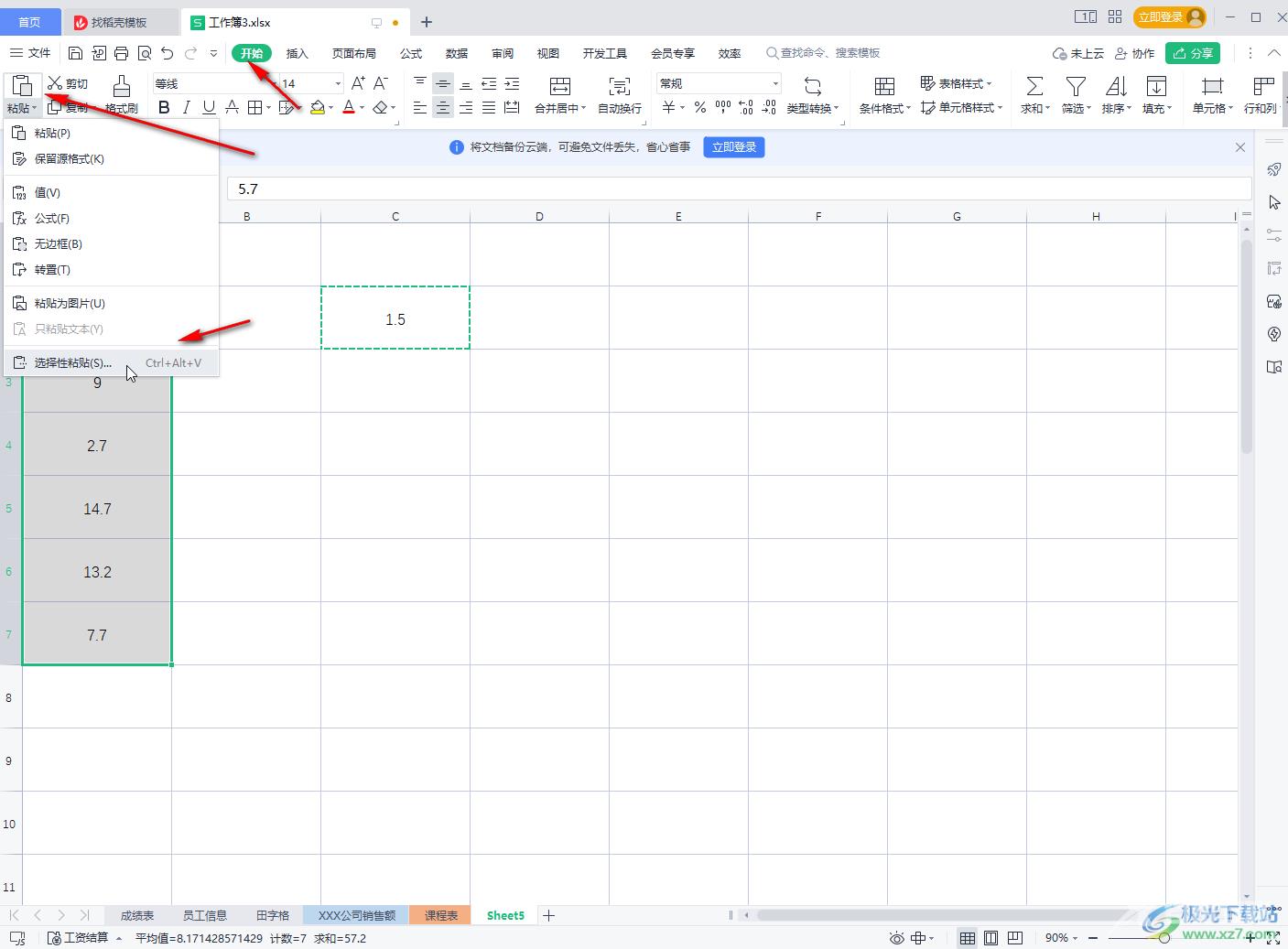Screen dimensions: 1288x949
Task: Click the Collaborate 协作 button
Action: [x=1134, y=53]
